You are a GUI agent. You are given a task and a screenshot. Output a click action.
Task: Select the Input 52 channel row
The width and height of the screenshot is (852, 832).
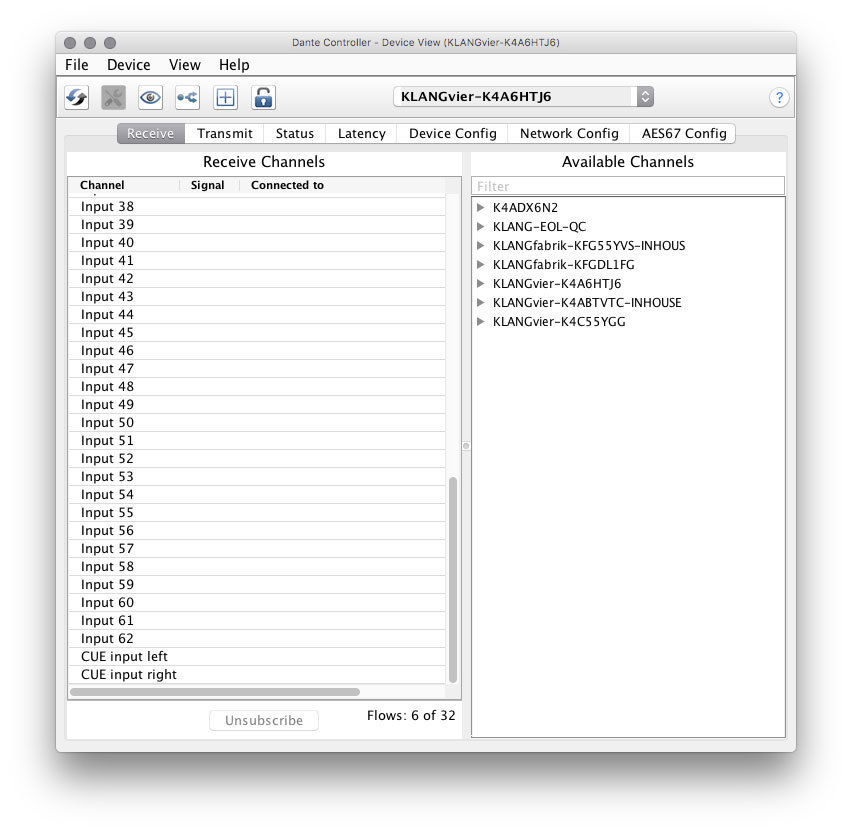click(257, 459)
